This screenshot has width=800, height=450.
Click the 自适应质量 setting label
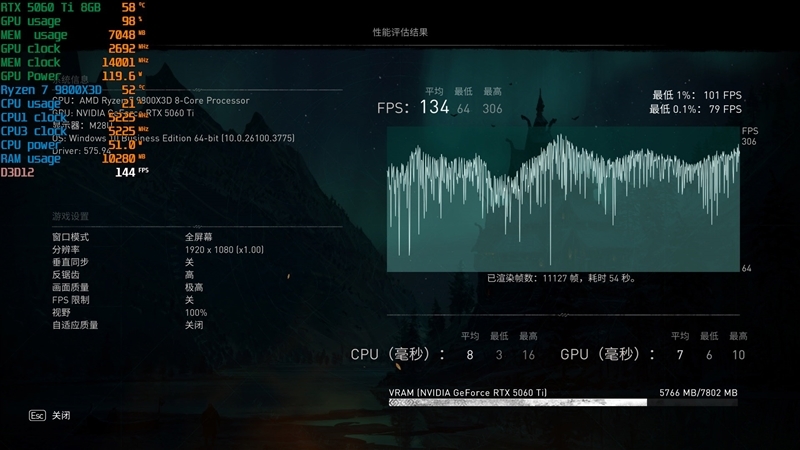coord(75,325)
